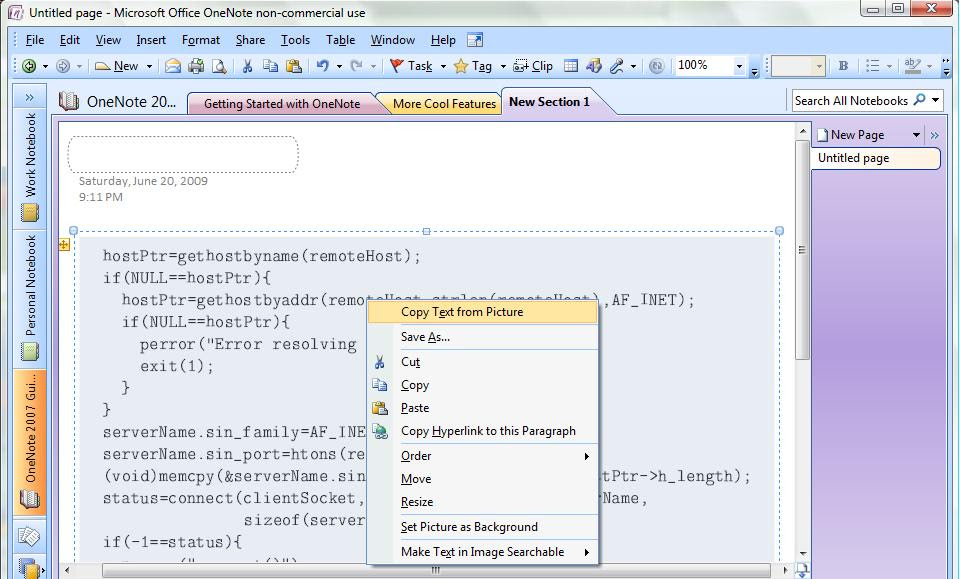Open the search scope dropdown arrow
This screenshot has width=960, height=579.
coord(936,100)
